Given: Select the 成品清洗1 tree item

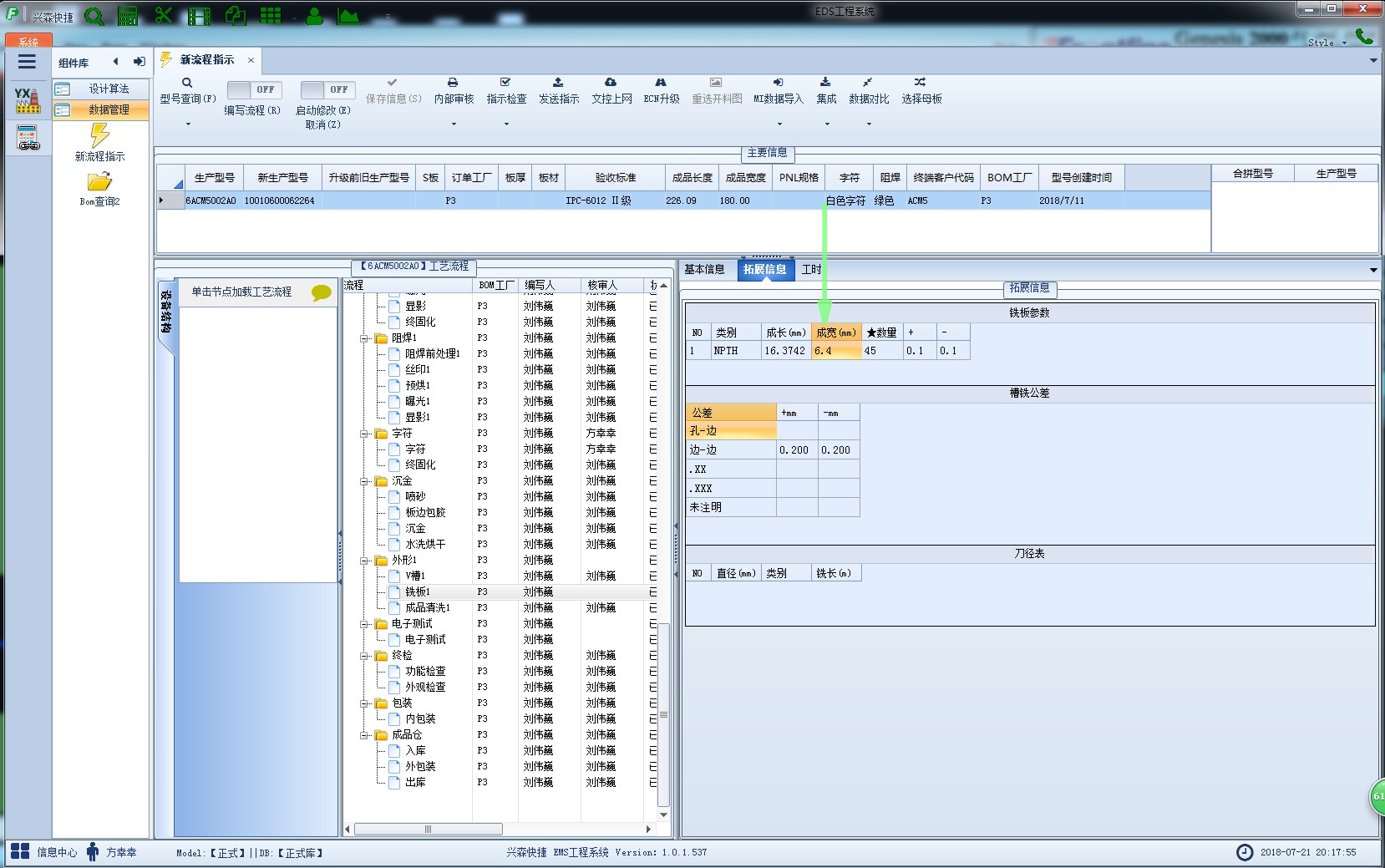Looking at the screenshot, I should [427, 607].
